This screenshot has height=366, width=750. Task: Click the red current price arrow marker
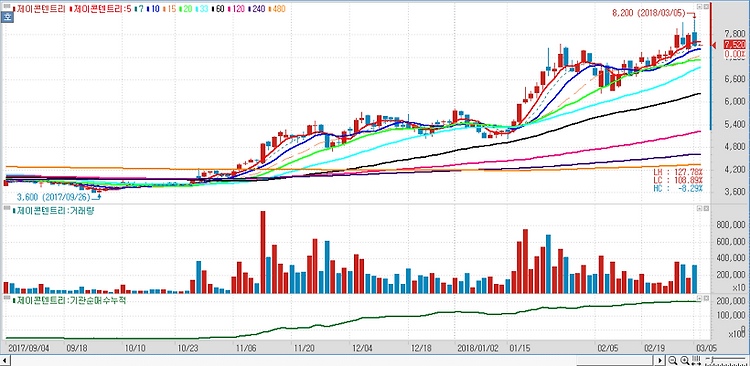coord(713,45)
